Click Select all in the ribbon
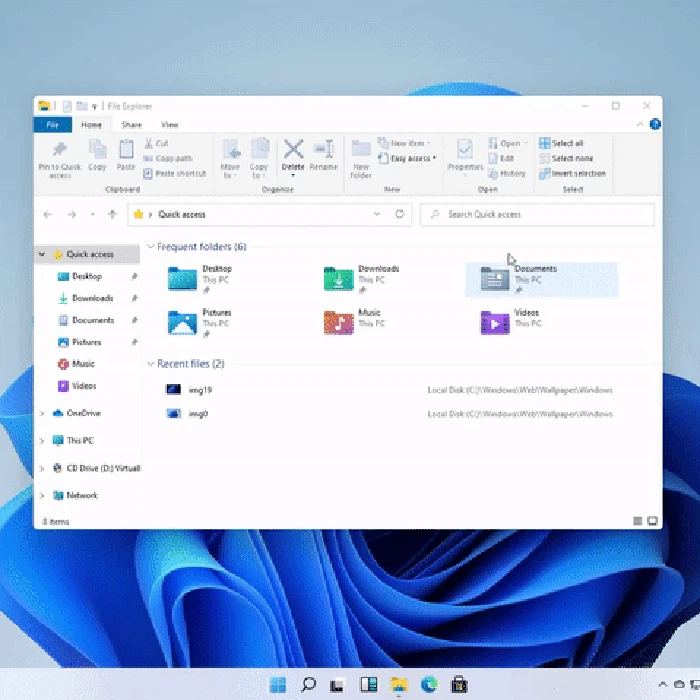700x700 pixels. pyautogui.click(x=562, y=143)
